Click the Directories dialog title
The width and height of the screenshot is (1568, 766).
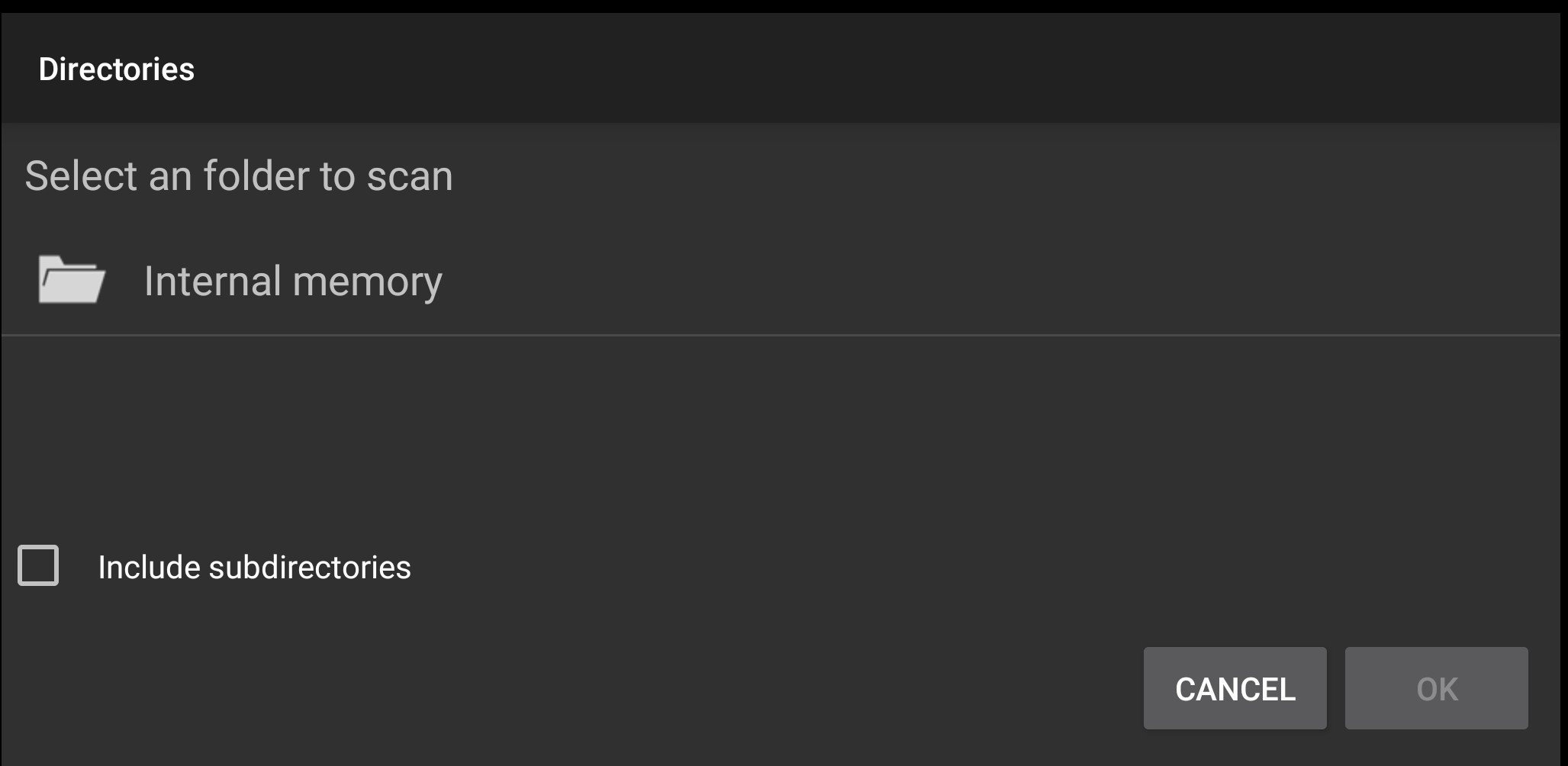117,69
